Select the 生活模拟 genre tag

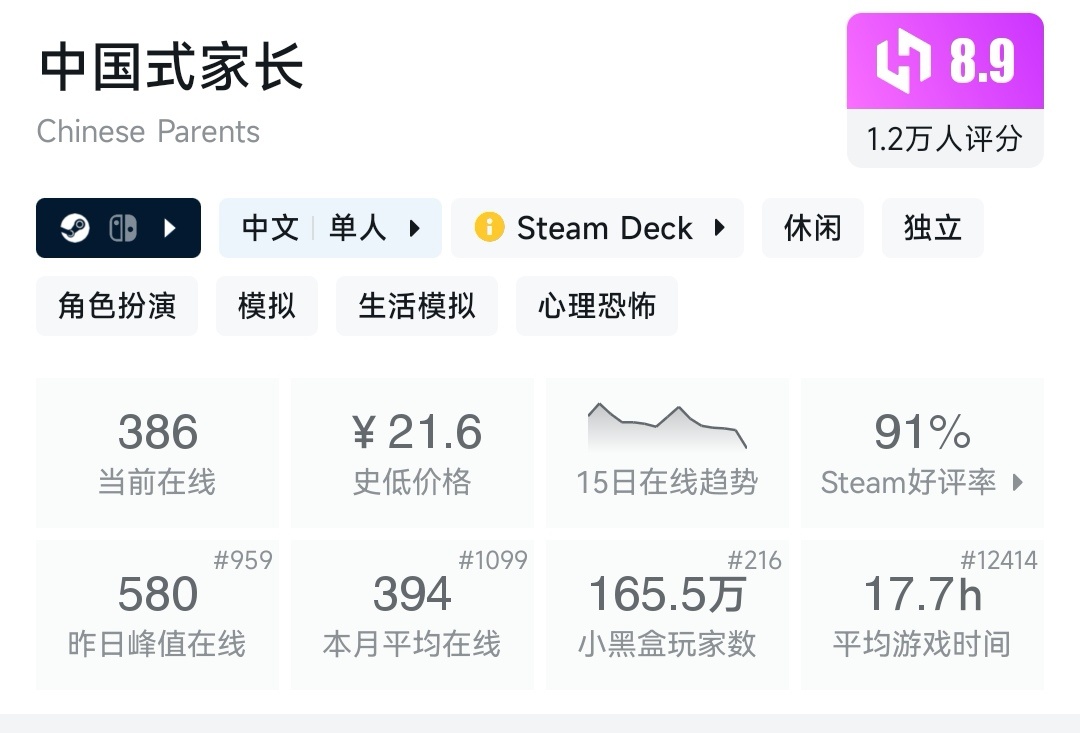(x=416, y=306)
